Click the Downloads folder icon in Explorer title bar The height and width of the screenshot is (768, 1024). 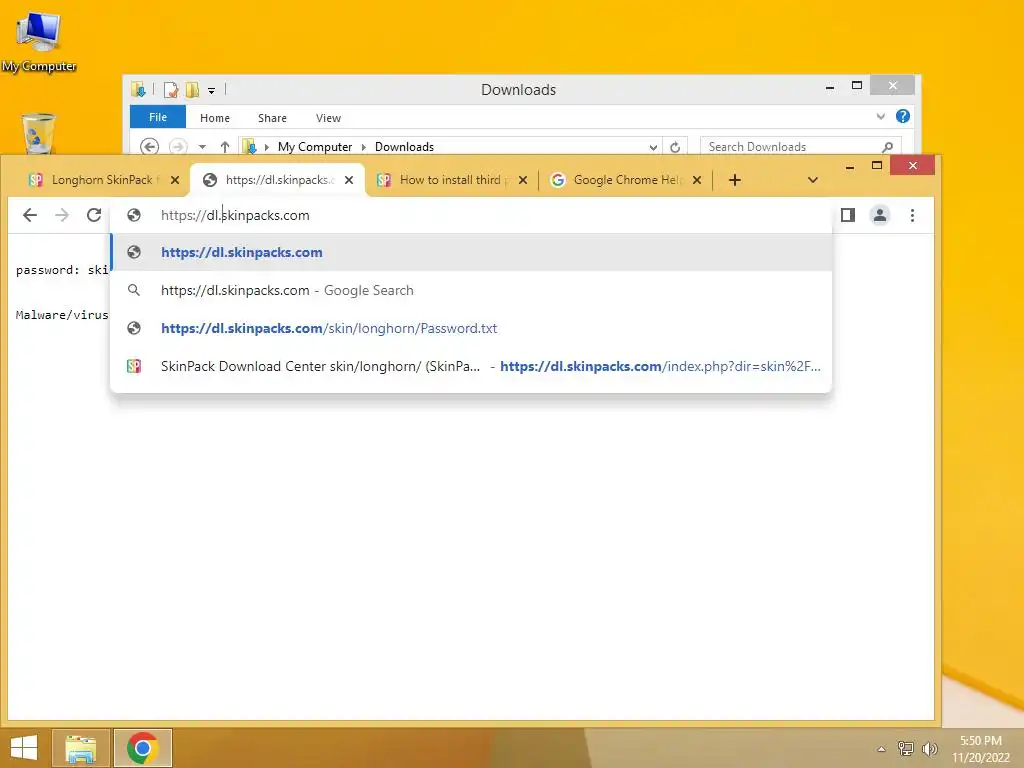(x=138, y=89)
